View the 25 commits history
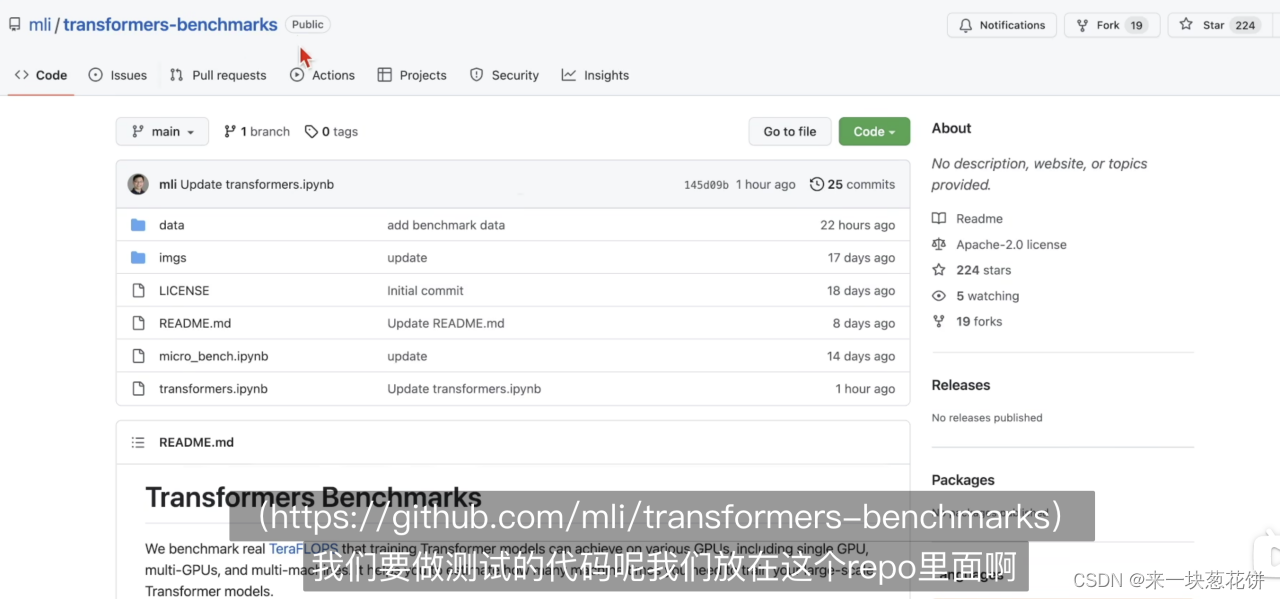The width and height of the screenshot is (1280, 599). point(852,184)
